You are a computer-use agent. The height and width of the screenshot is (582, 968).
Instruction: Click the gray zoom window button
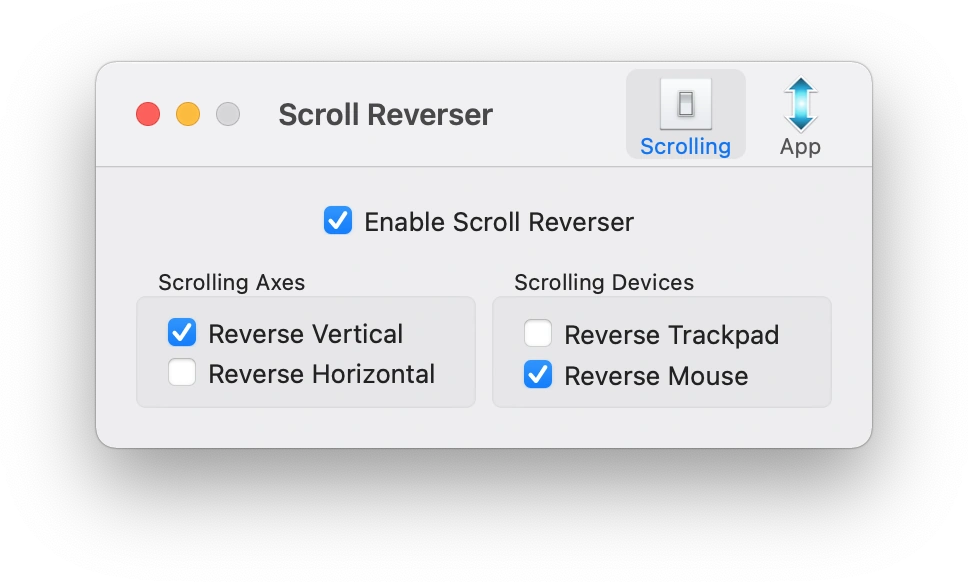tap(228, 114)
